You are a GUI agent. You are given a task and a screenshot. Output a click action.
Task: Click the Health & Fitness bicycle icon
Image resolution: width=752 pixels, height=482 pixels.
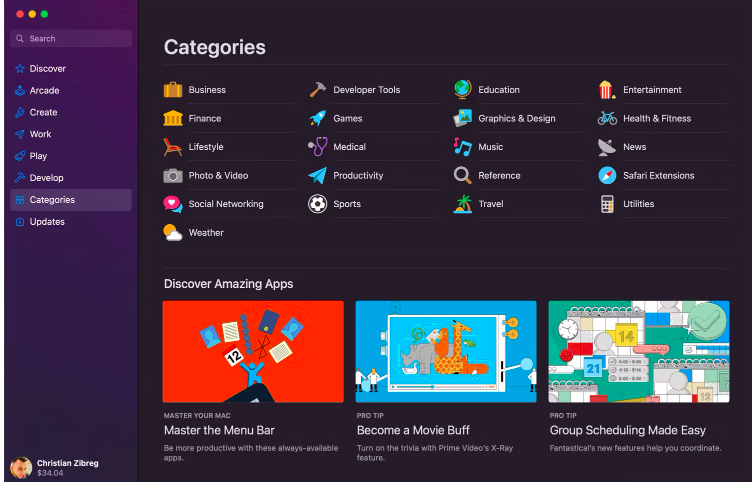point(607,118)
